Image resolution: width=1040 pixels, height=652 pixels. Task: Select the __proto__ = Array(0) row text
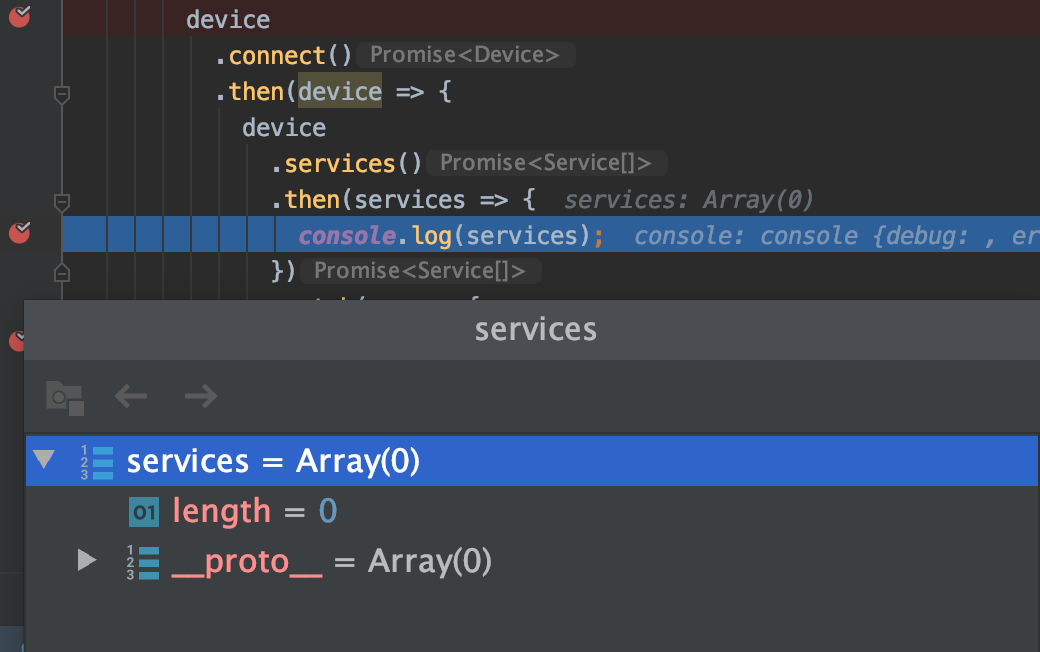tap(332, 562)
